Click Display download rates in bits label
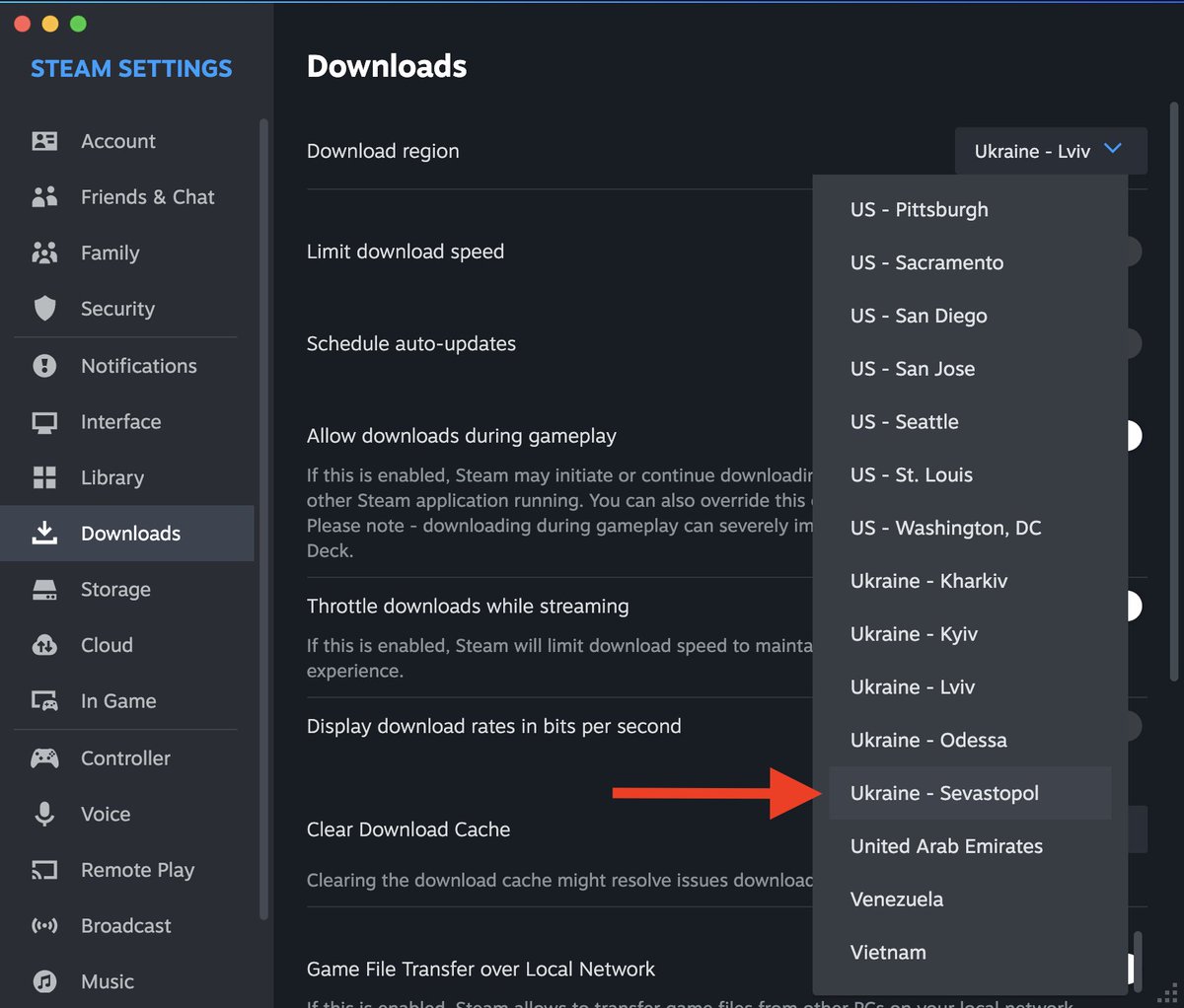 point(493,726)
